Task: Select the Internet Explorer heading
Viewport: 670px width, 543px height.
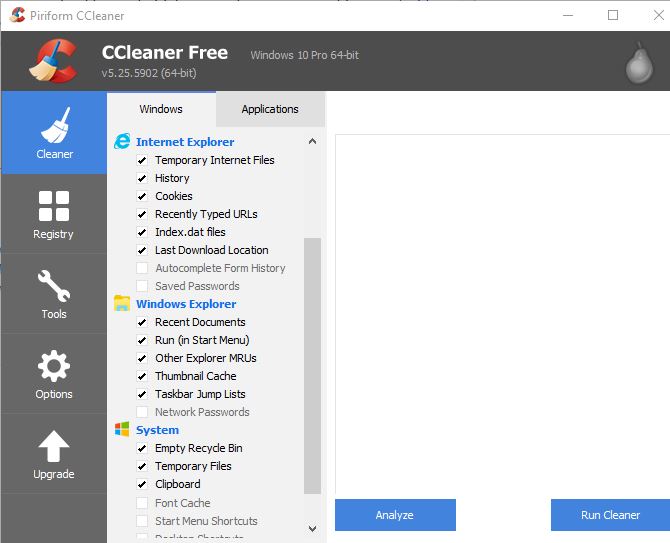Action: click(x=185, y=142)
